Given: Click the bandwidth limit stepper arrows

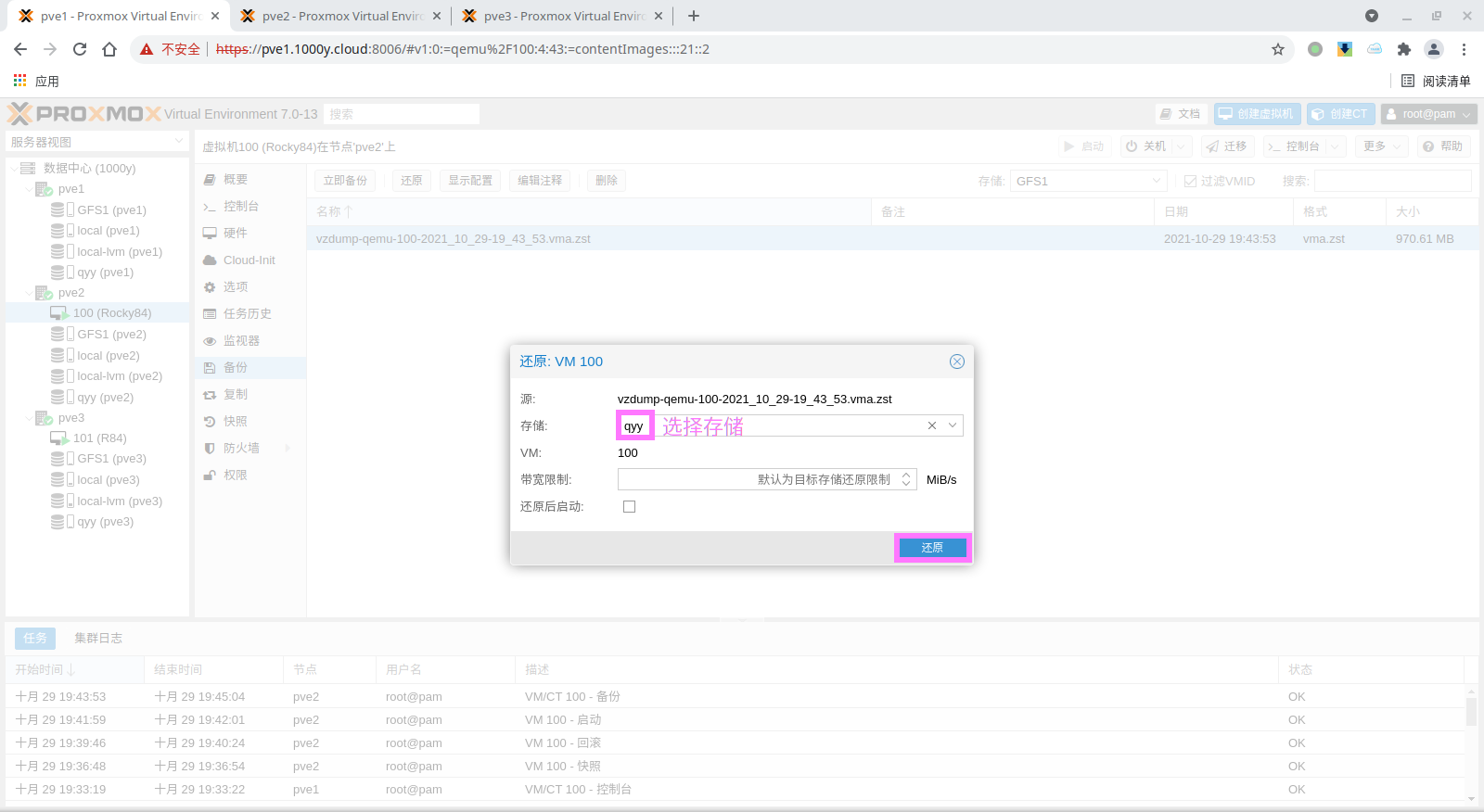Looking at the screenshot, I should 906,479.
